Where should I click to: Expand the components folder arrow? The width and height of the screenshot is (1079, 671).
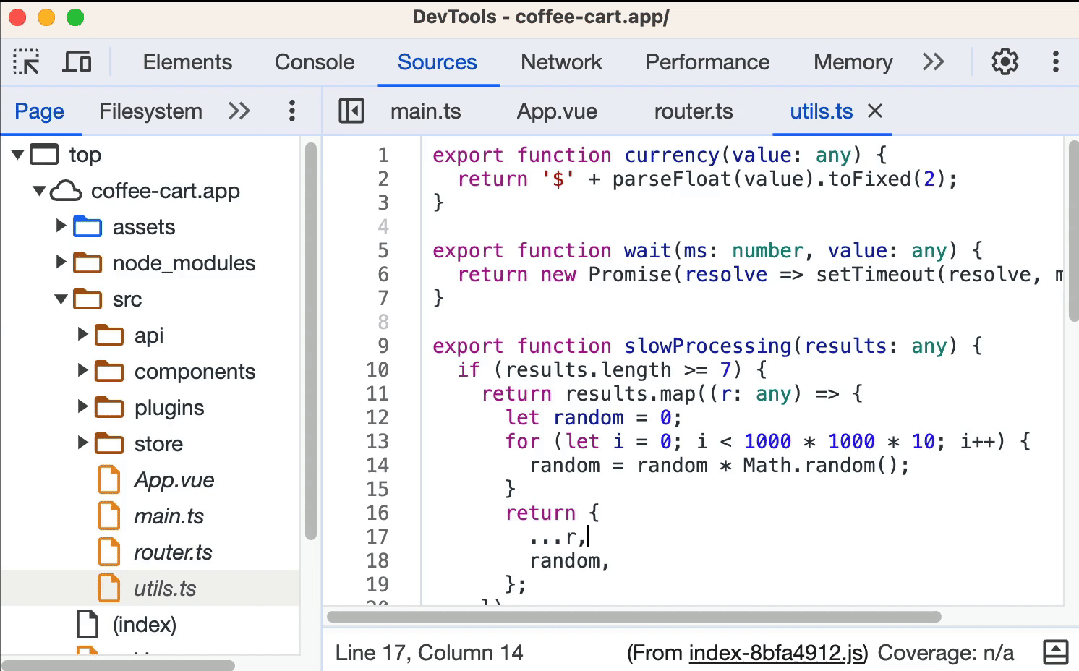pyautogui.click(x=83, y=370)
